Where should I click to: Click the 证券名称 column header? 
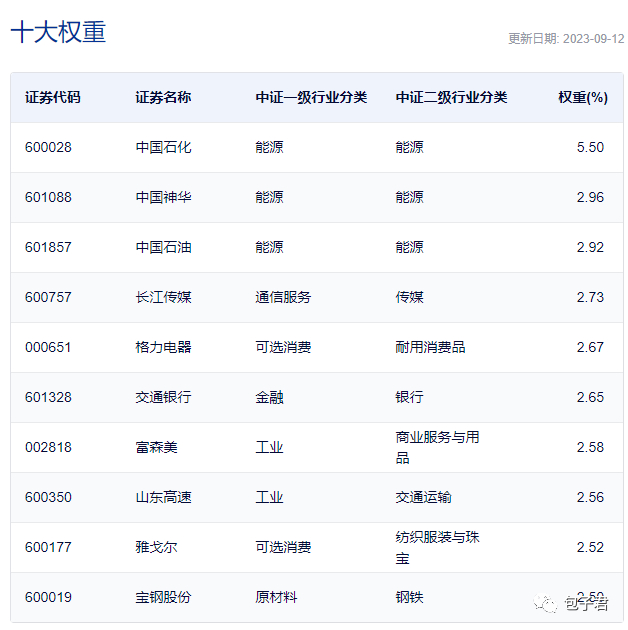163,98
